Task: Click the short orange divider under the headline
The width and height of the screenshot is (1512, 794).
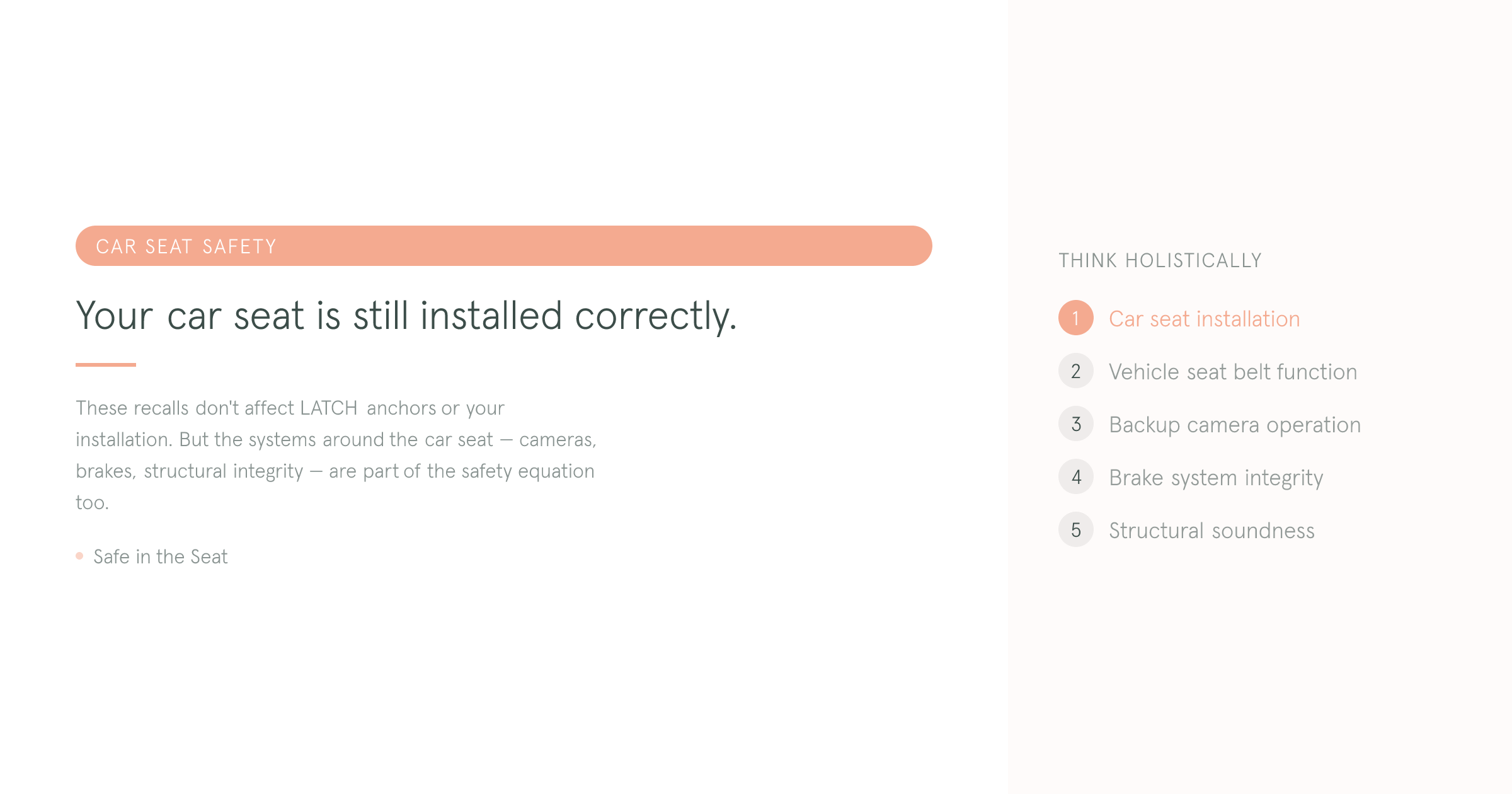Action: pos(106,364)
